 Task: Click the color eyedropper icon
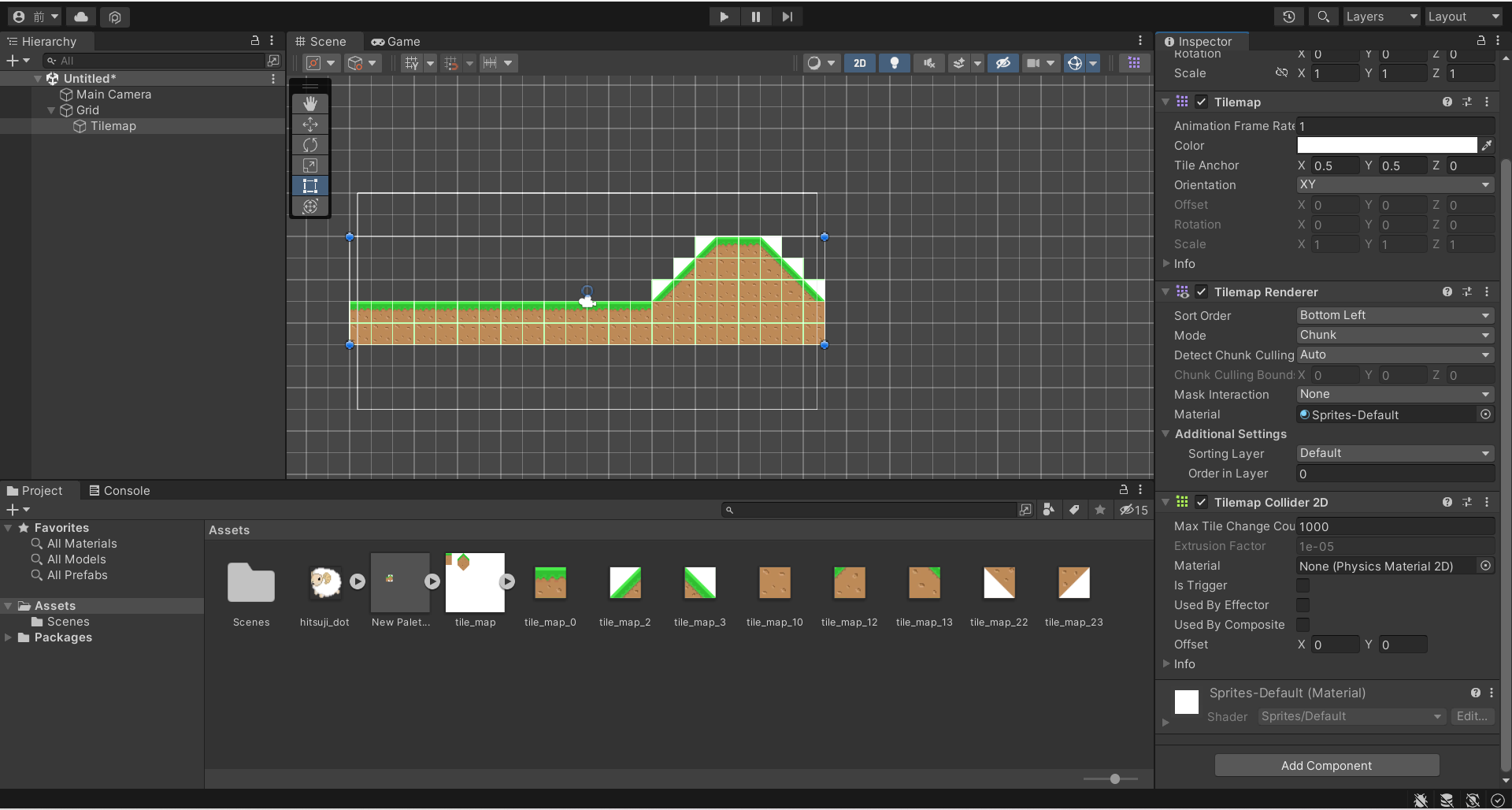(1486, 146)
